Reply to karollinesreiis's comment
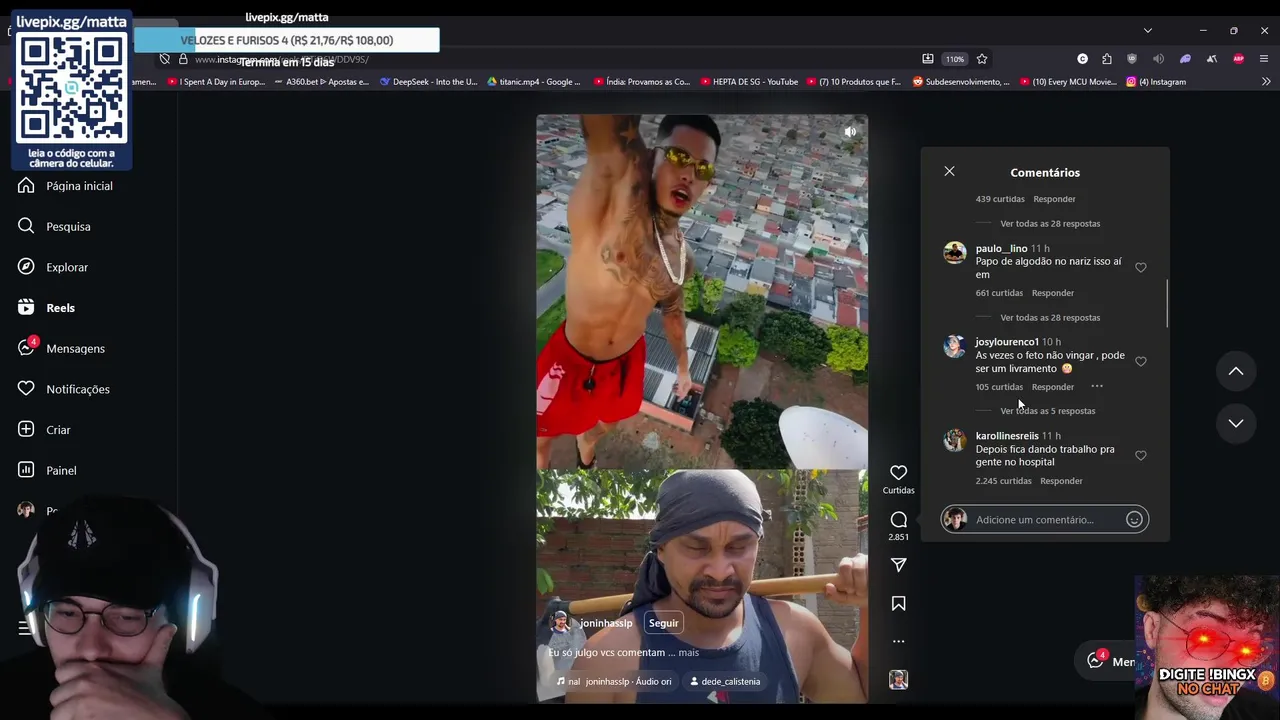This screenshot has width=1280, height=720. [1061, 481]
